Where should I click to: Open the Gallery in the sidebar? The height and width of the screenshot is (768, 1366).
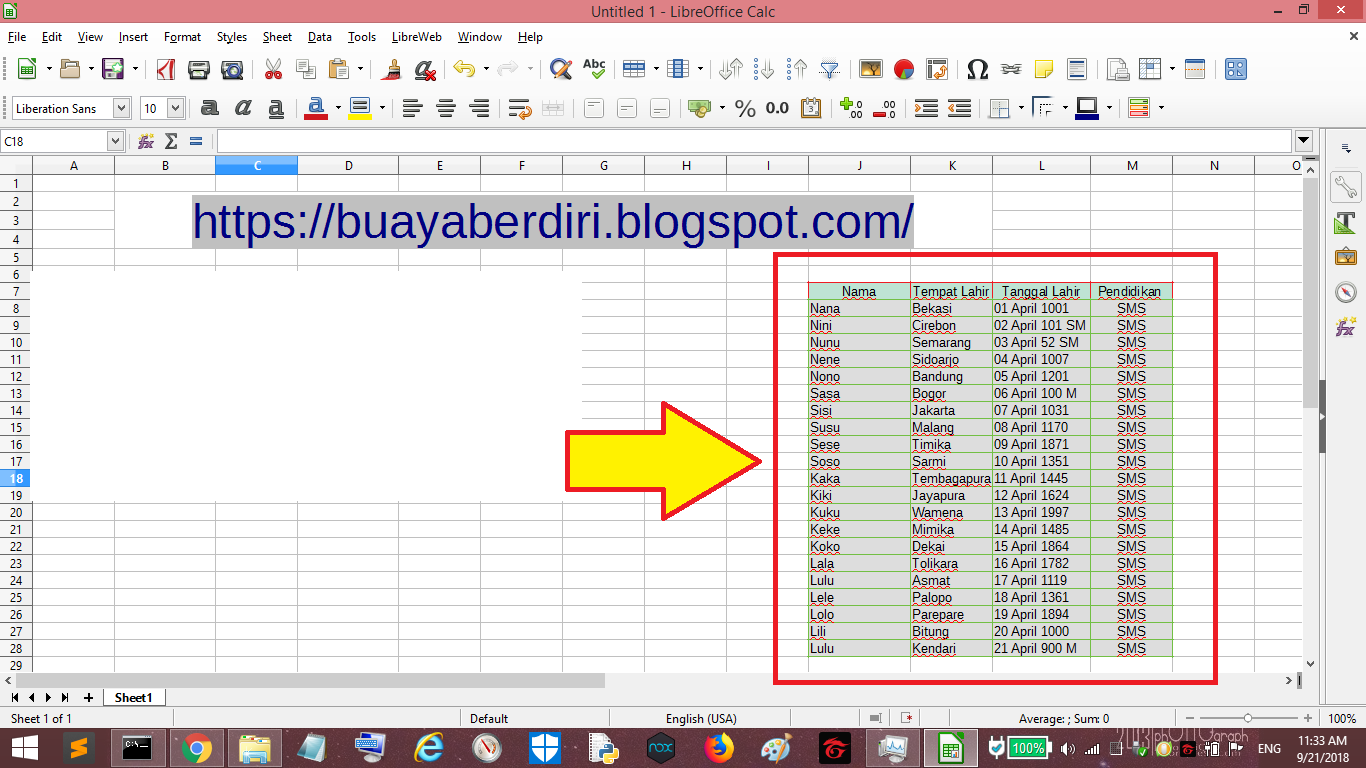click(1347, 258)
